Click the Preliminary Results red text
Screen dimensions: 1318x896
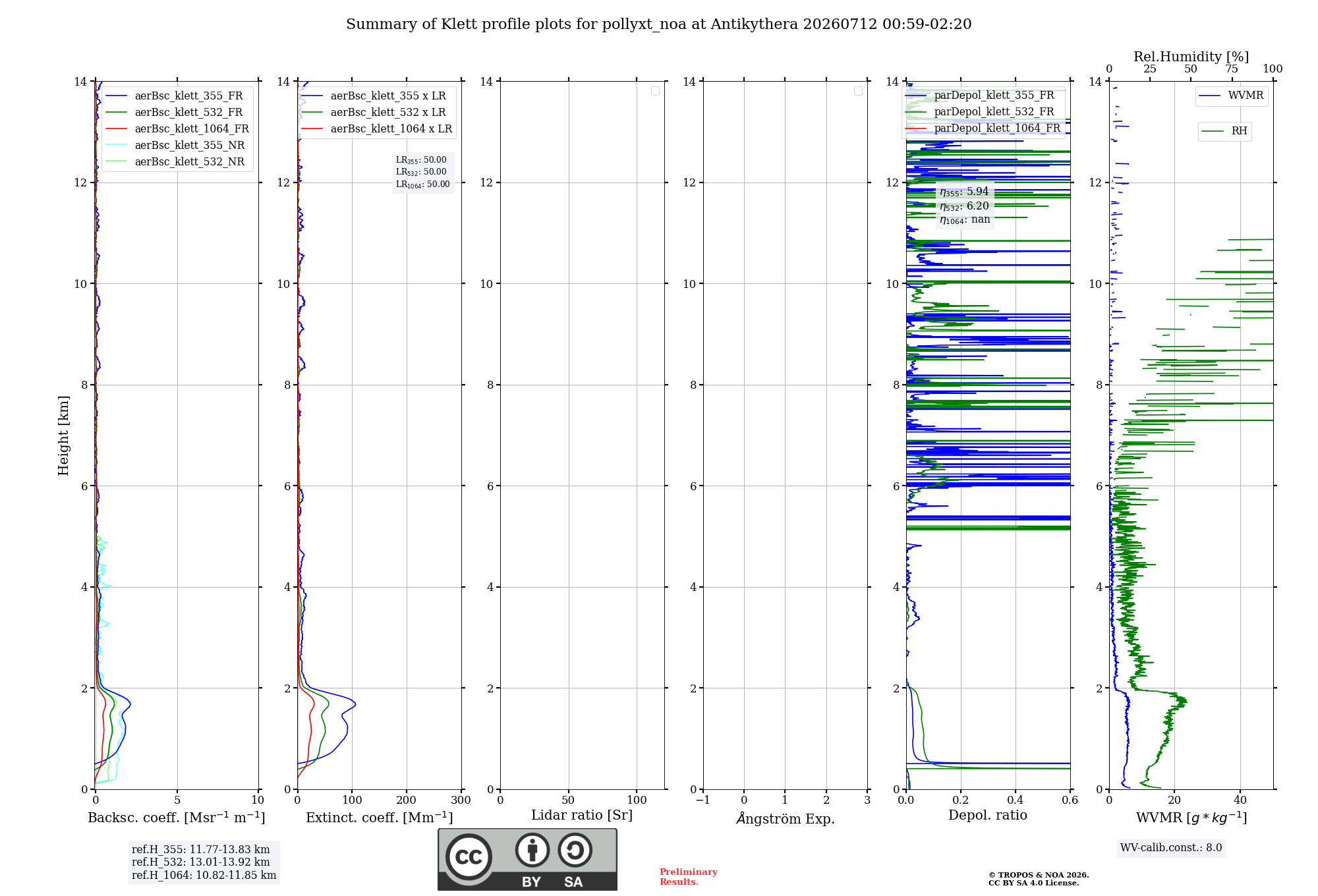point(688,877)
